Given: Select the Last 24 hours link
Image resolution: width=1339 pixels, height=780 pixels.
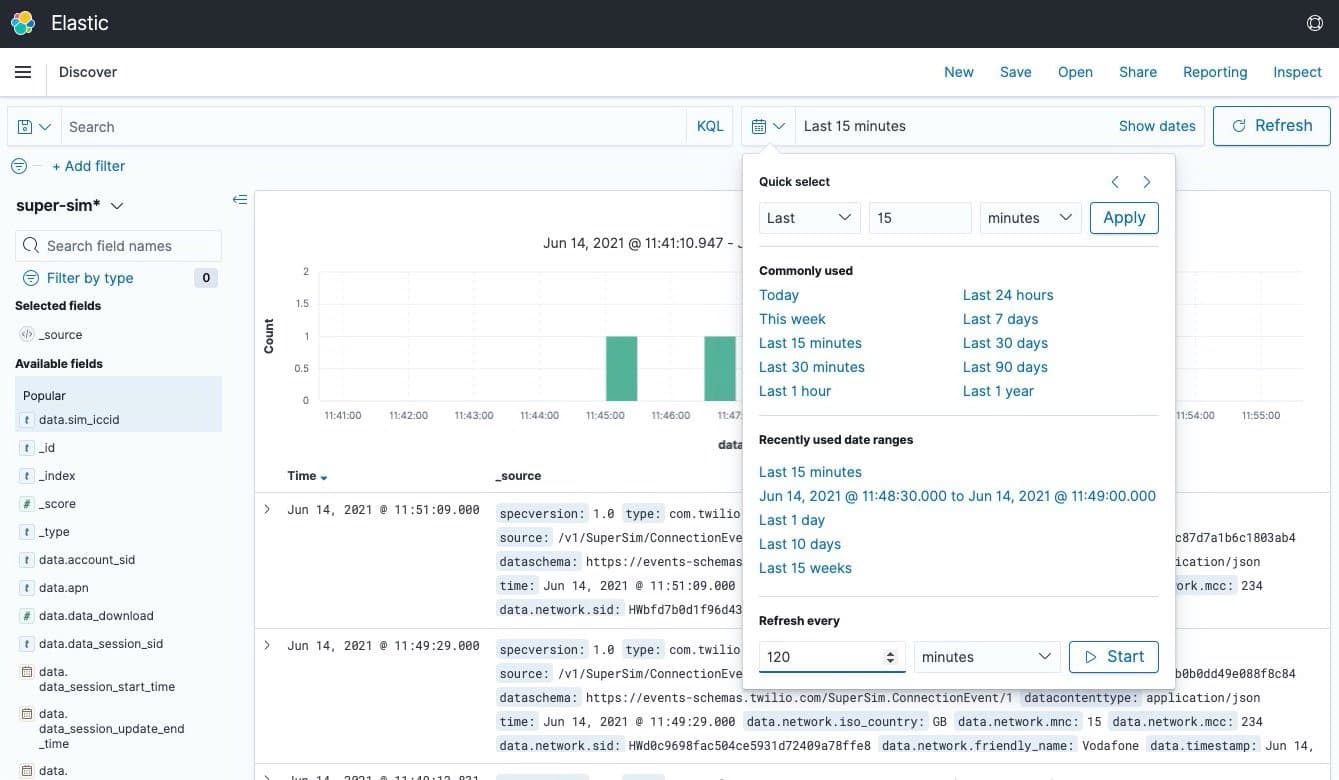Looking at the screenshot, I should (1007, 295).
